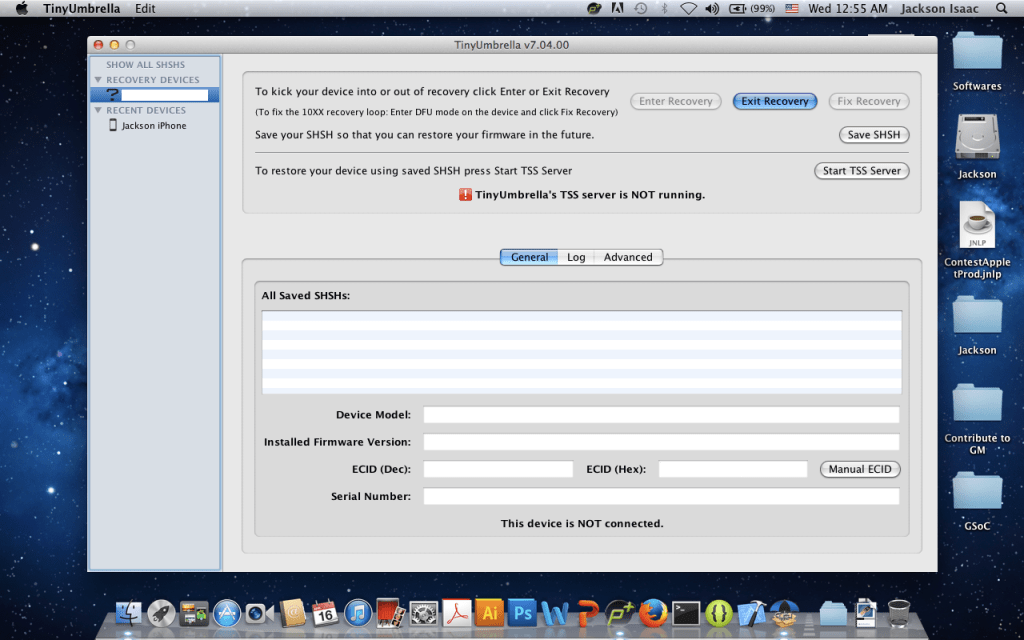This screenshot has height=640, width=1024.
Task: Open the Softwares folder on desktop
Action: 976,62
